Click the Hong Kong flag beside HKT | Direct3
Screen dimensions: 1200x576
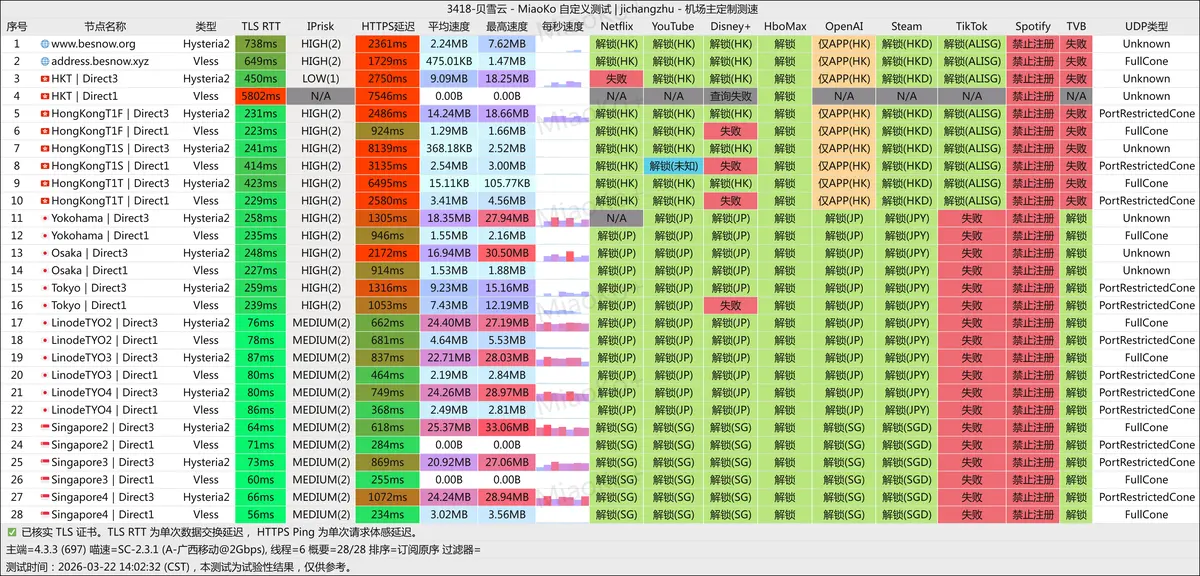pos(45,79)
